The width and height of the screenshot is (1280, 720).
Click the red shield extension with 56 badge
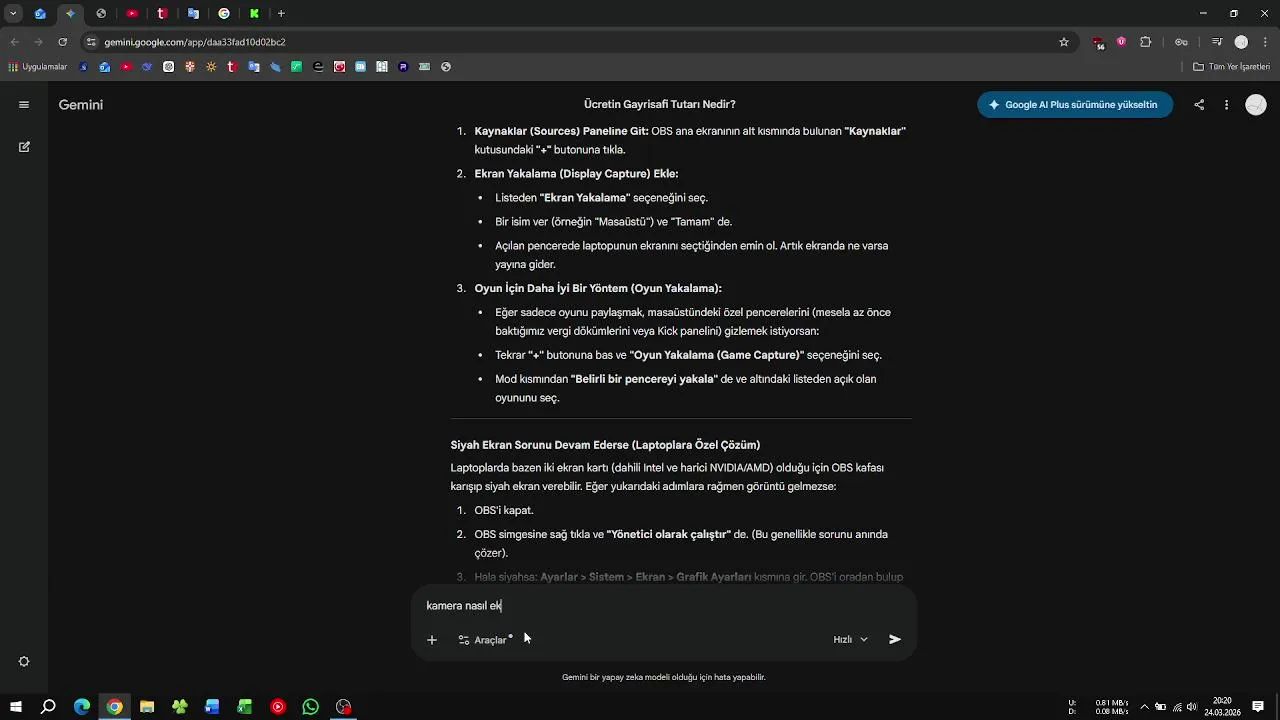tap(1099, 43)
